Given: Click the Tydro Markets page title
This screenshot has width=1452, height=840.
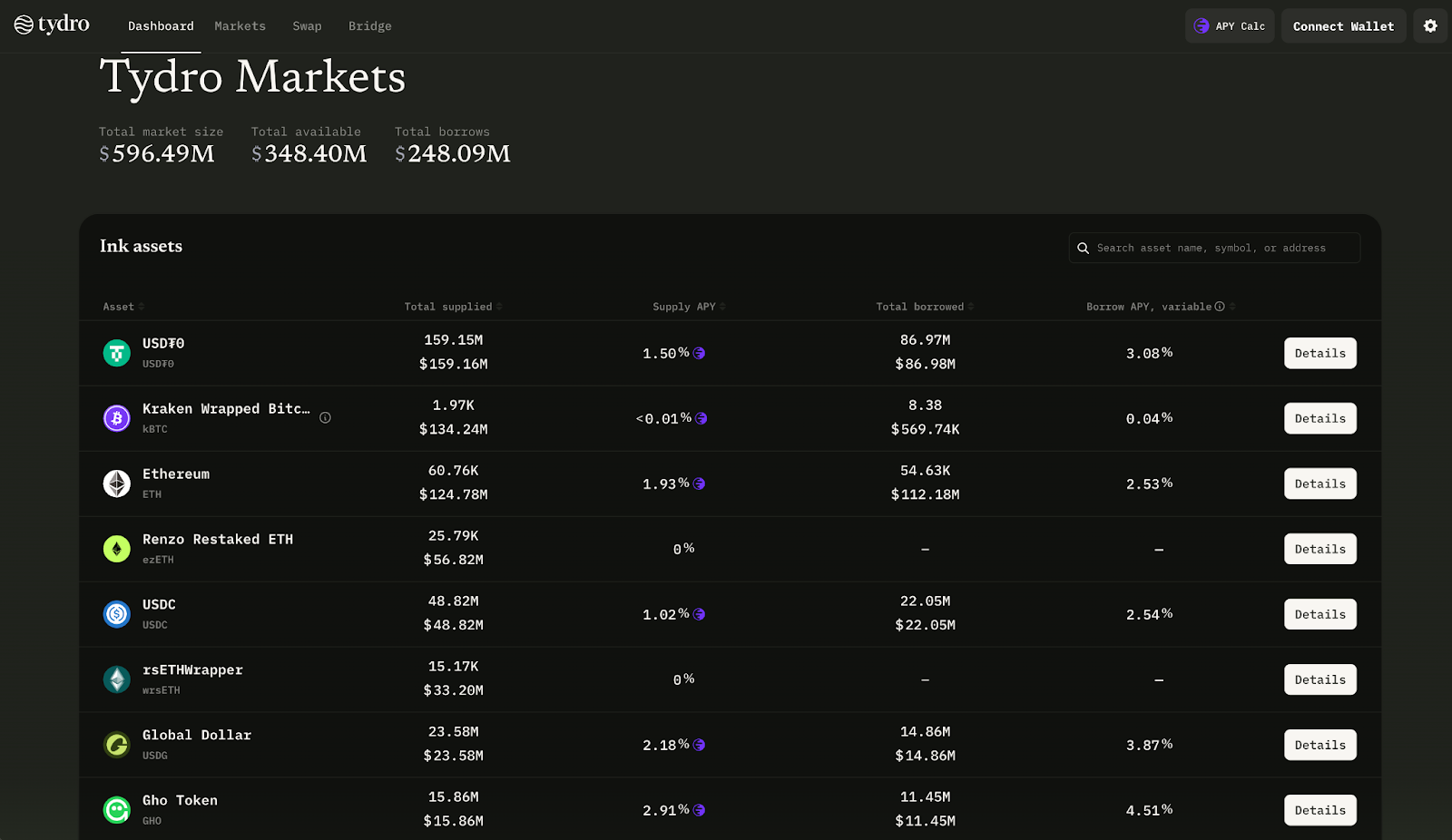Looking at the screenshot, I should [x=252, y=76].
